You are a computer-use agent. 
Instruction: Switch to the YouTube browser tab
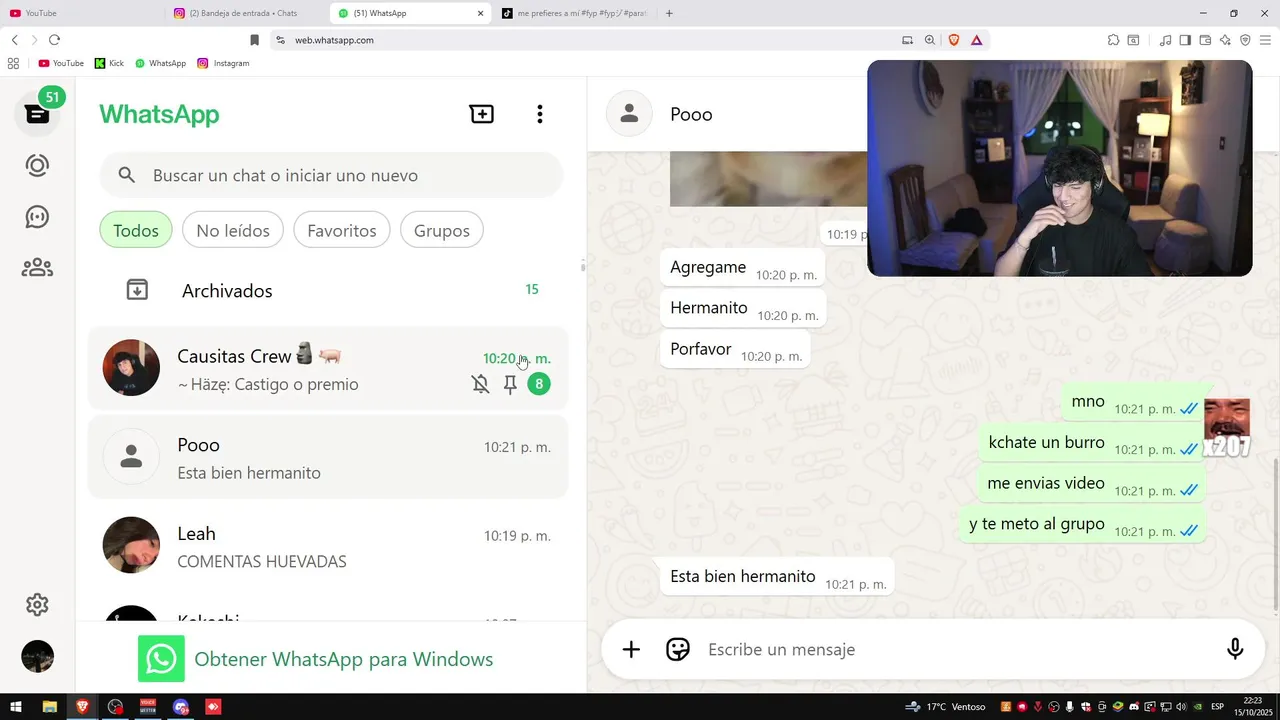pos(82,13)
